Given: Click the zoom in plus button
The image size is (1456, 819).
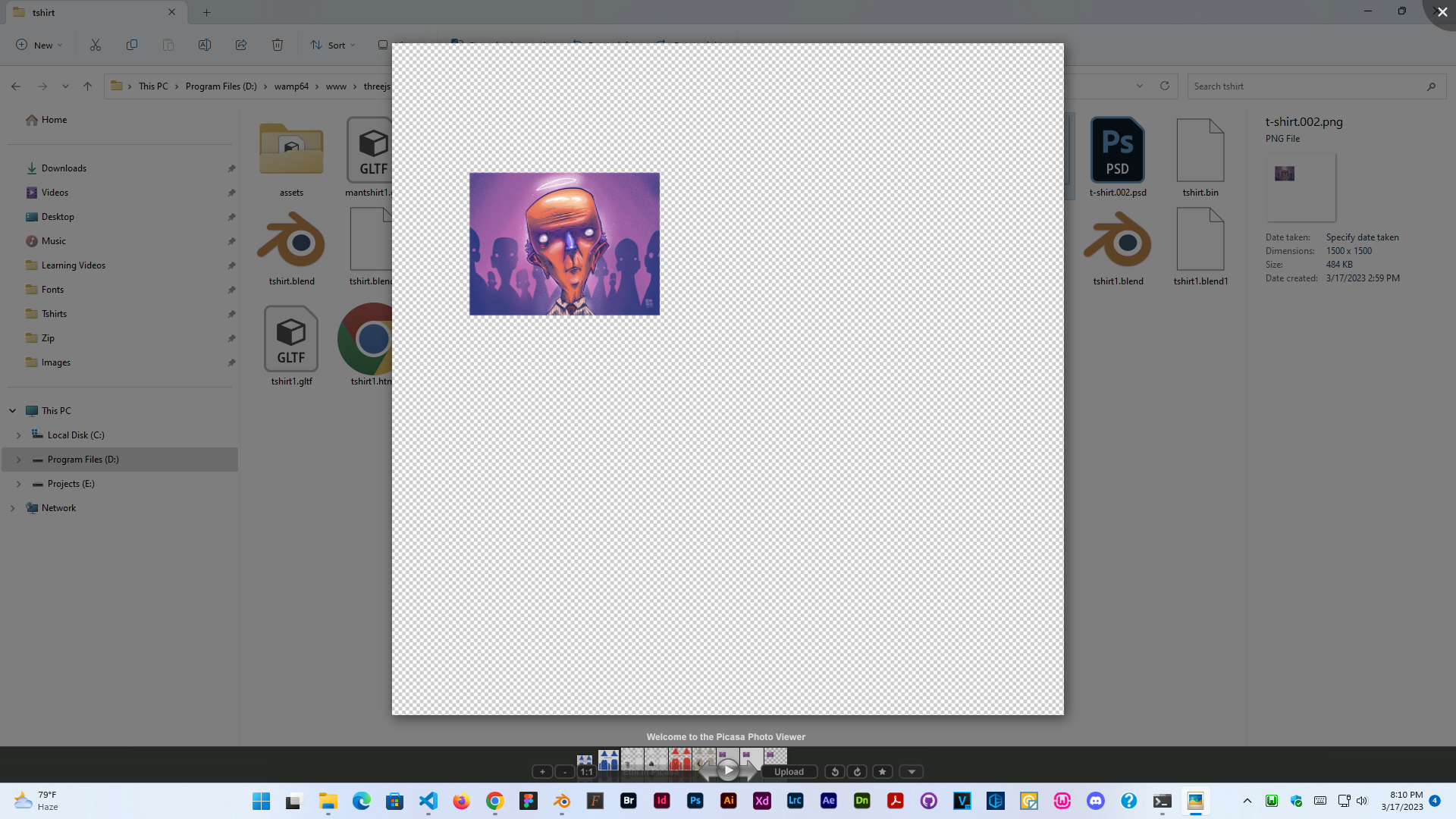Looking at the screenshot, I should pyautogui.click(x=542, y=772).
